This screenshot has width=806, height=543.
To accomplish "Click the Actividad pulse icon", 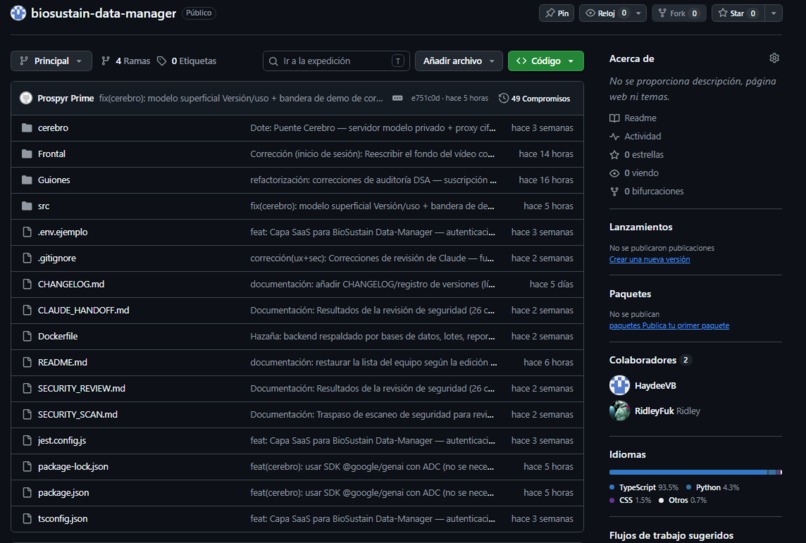I will pyautogui.click(x=614, y=136).
